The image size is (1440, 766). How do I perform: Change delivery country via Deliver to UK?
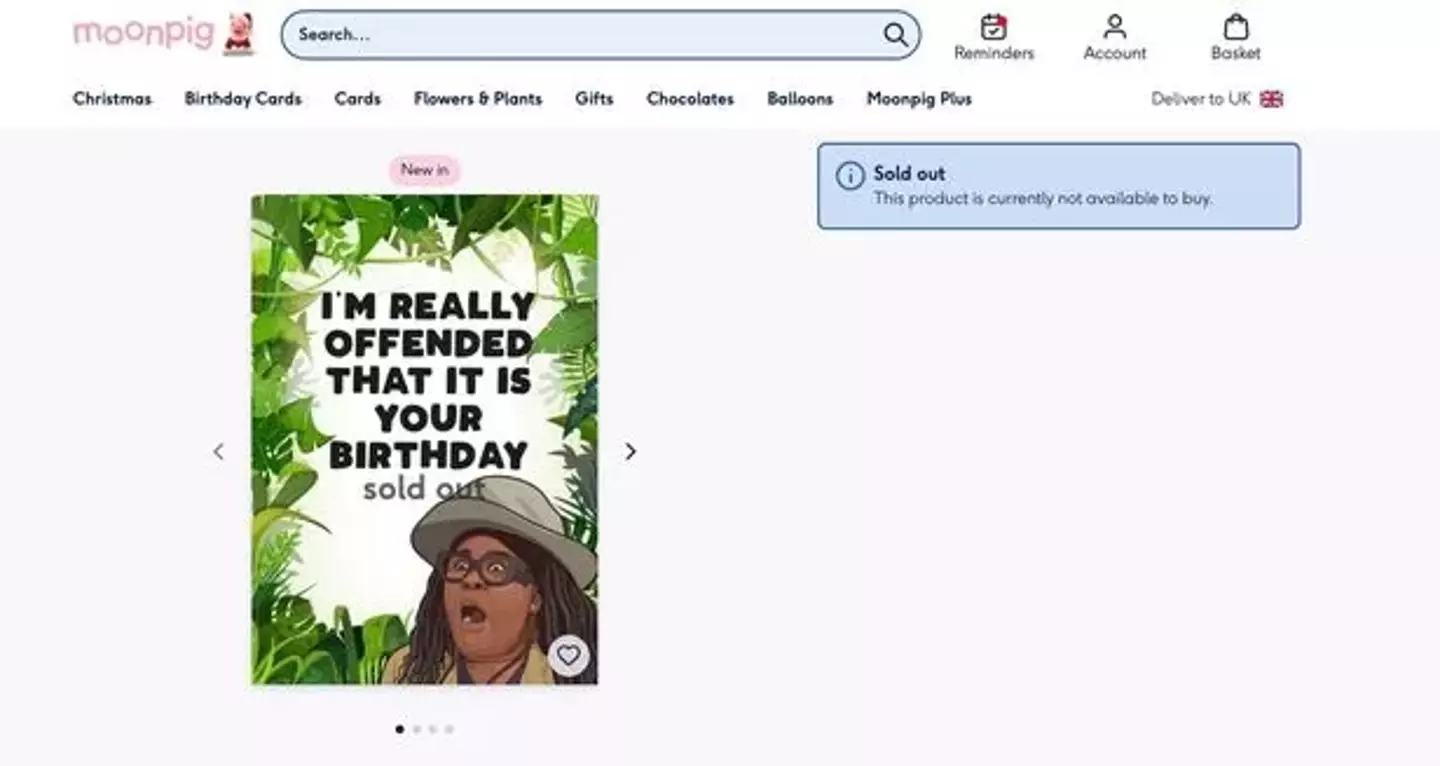tap(1201, 99)
